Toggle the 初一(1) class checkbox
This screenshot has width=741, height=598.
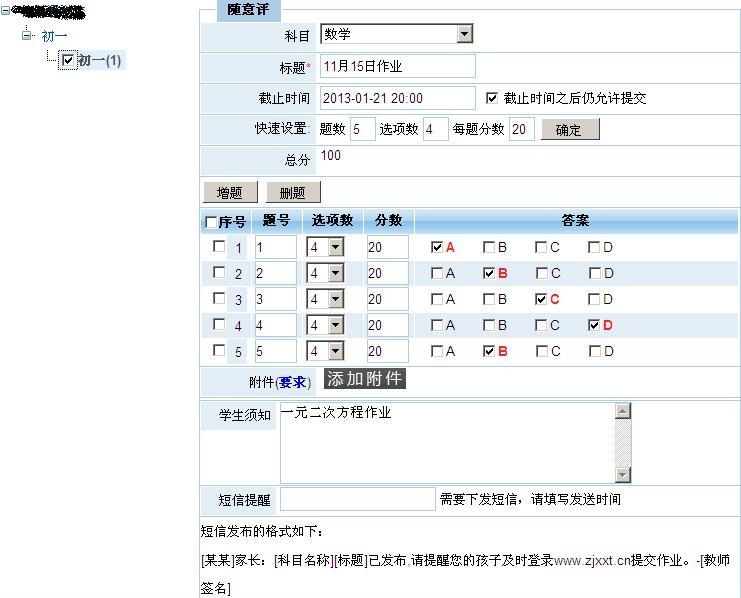68,61
